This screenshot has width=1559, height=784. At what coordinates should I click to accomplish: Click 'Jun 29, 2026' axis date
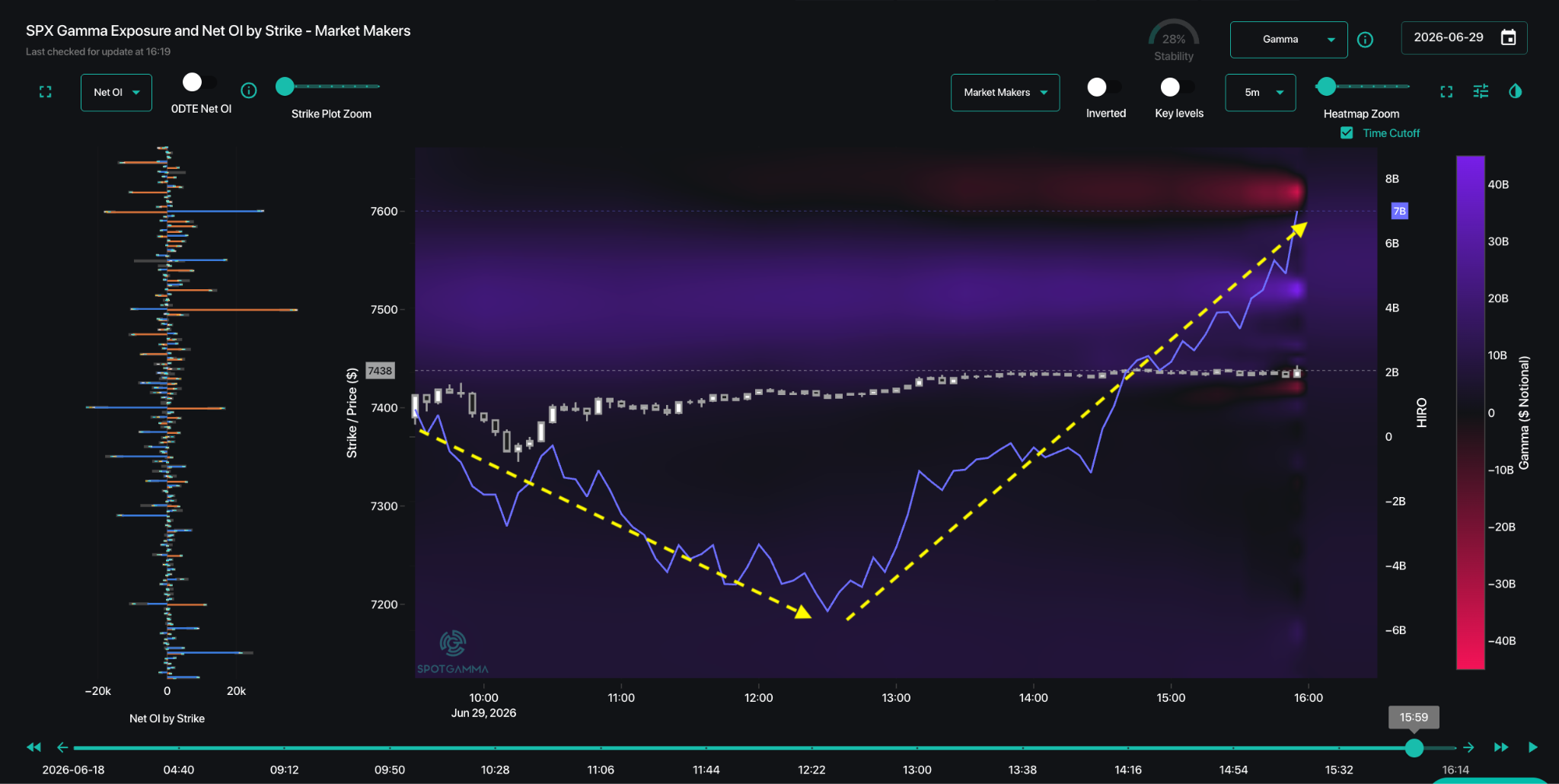pyautogui.click(x=483, y=713)
